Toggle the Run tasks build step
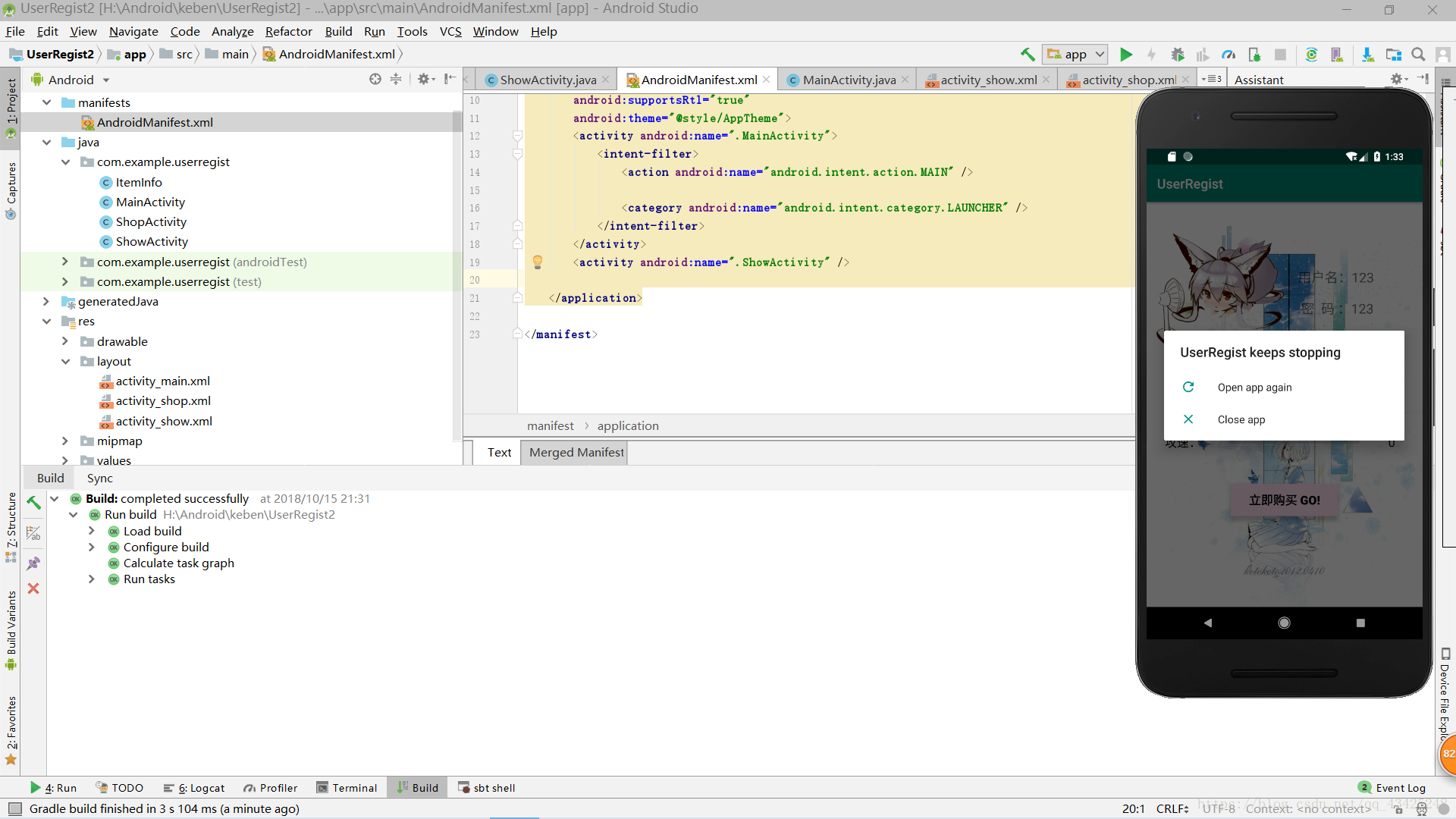The image size is (1456, 819). tap(92, 579)
